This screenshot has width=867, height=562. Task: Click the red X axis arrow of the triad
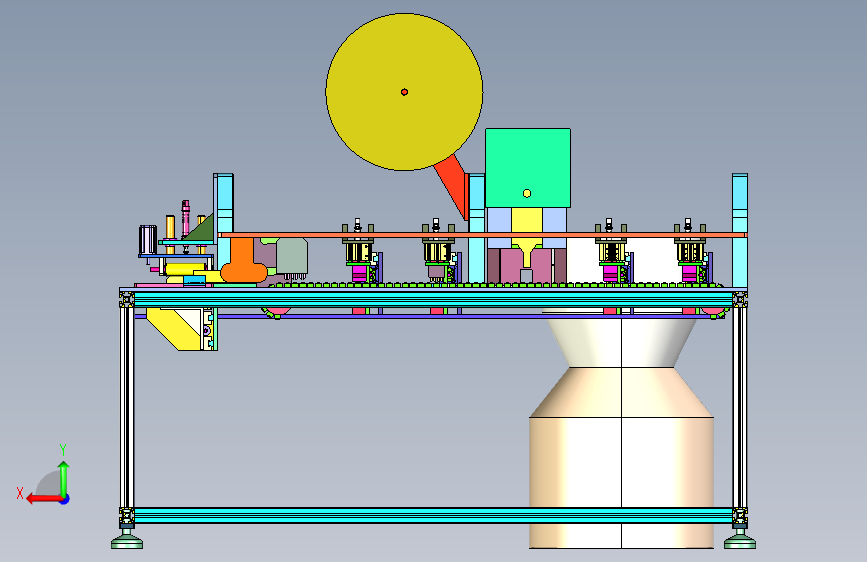point(44,499)
